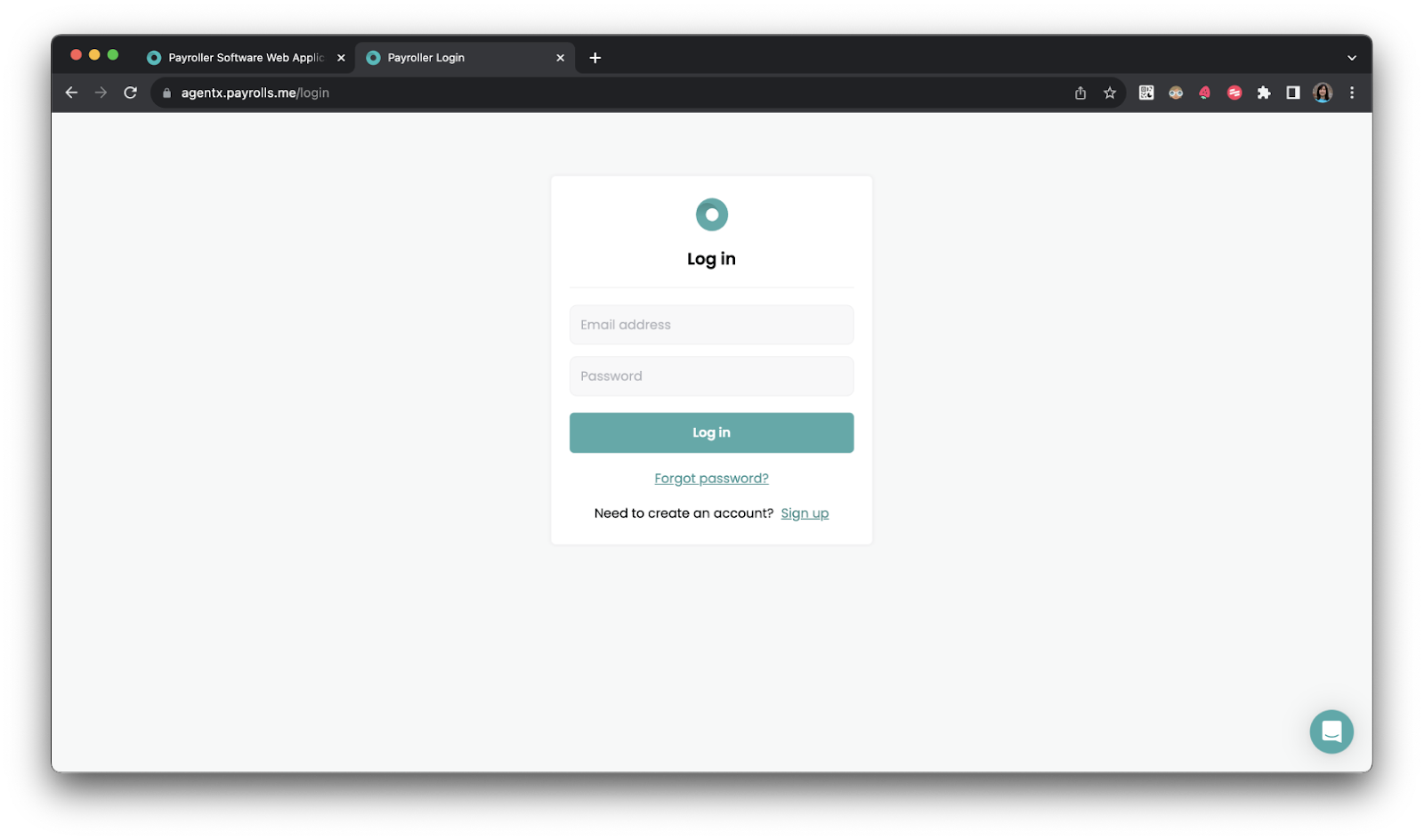Screen dimensions: 1424x840
Task: Open a new tab with the plus button
Action: pyautogui.click(x=595, y=58)
